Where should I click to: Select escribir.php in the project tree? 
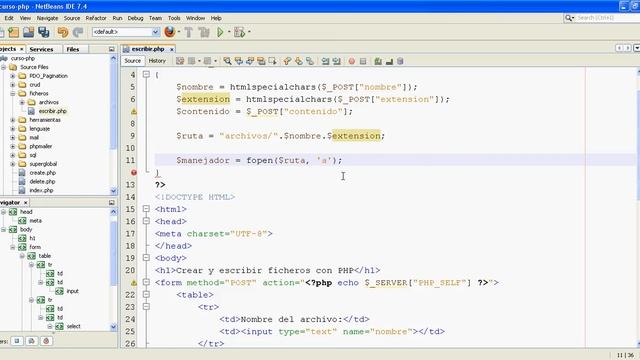click(x=52, y=111)
